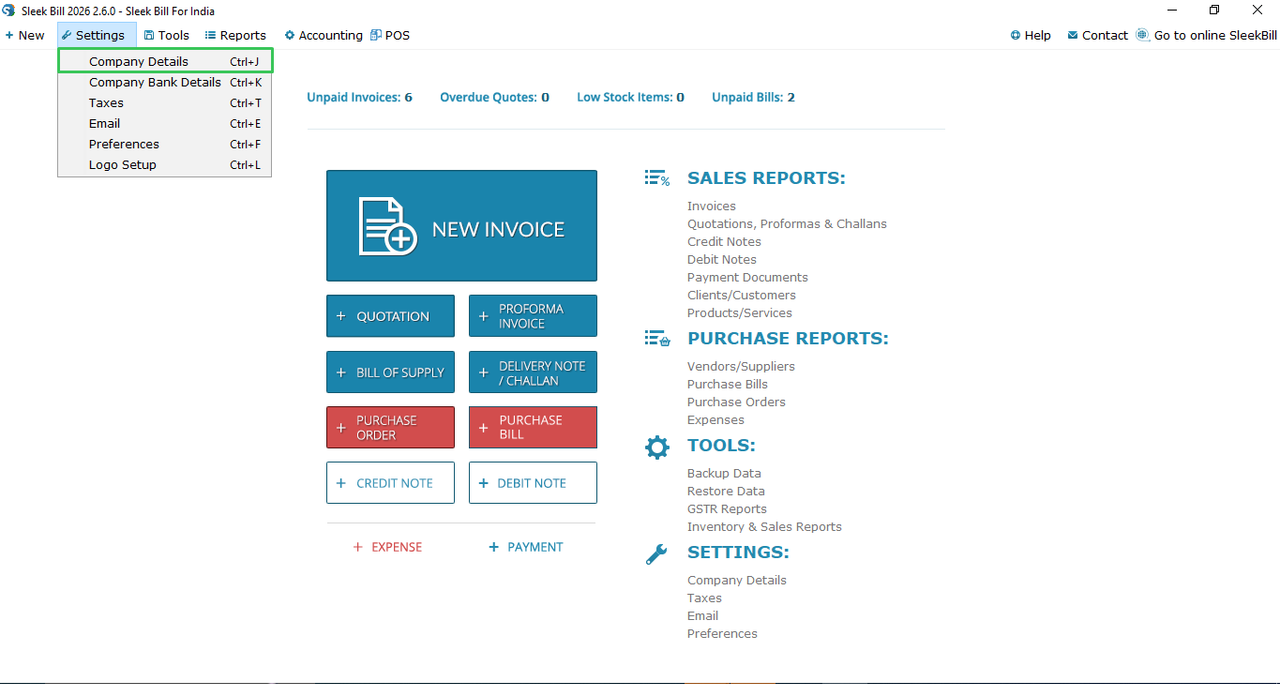This screenshot has width=1280, height=684.
Task: Record a new Payment
Action: point(526,547)
